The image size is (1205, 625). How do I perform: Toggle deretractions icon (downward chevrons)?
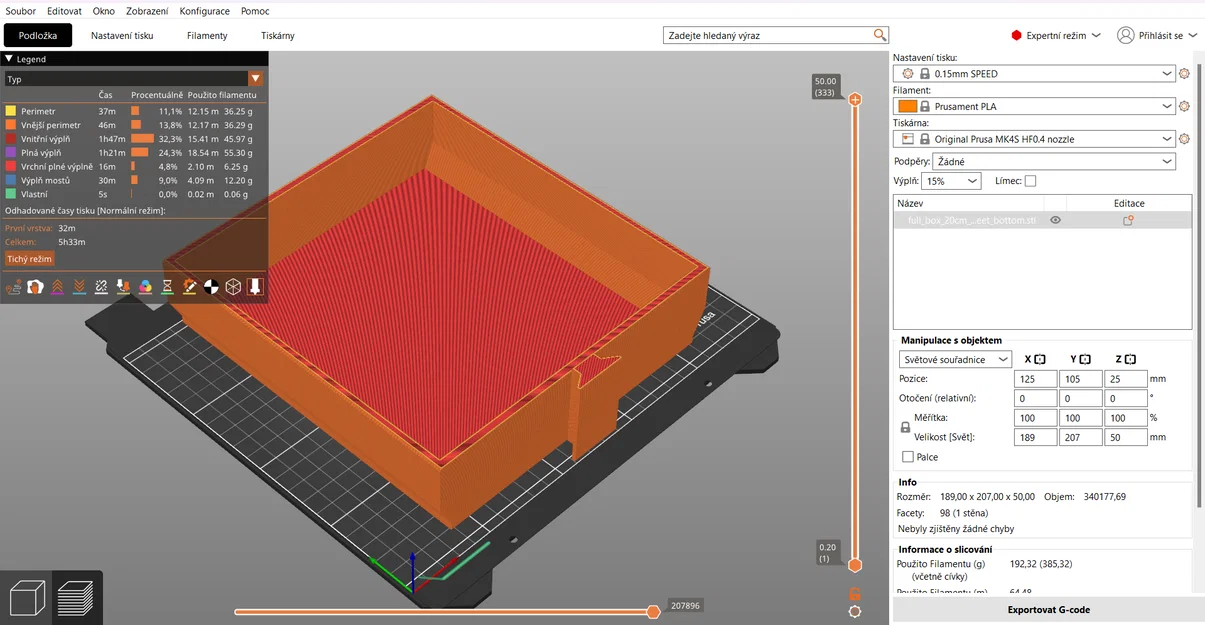coord(79,287)
